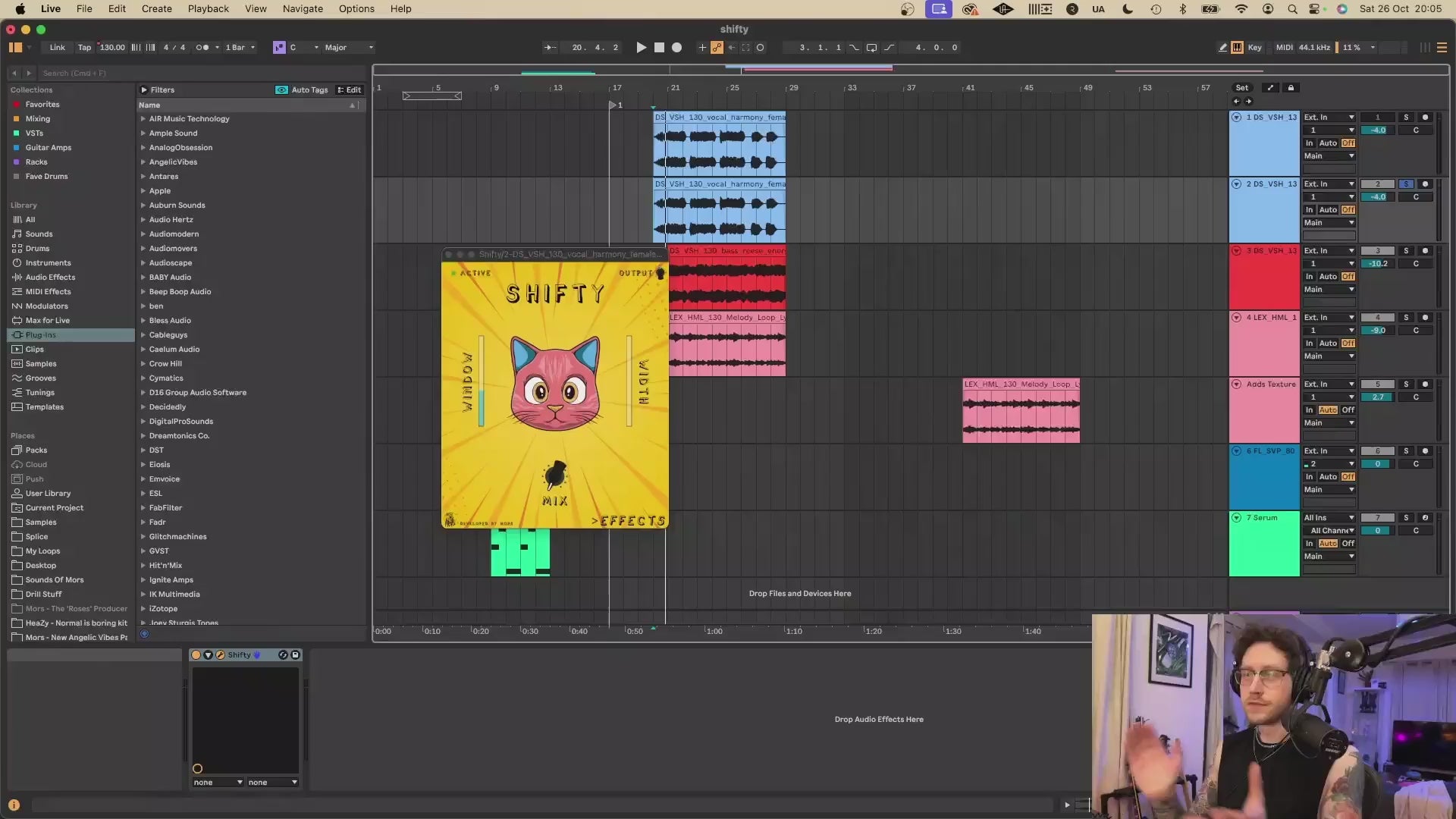The width and height of the screenshot is (1456, 819).
Task: Set Adds Texture track monitor to Off
Action: click(x=1348, y=410)
